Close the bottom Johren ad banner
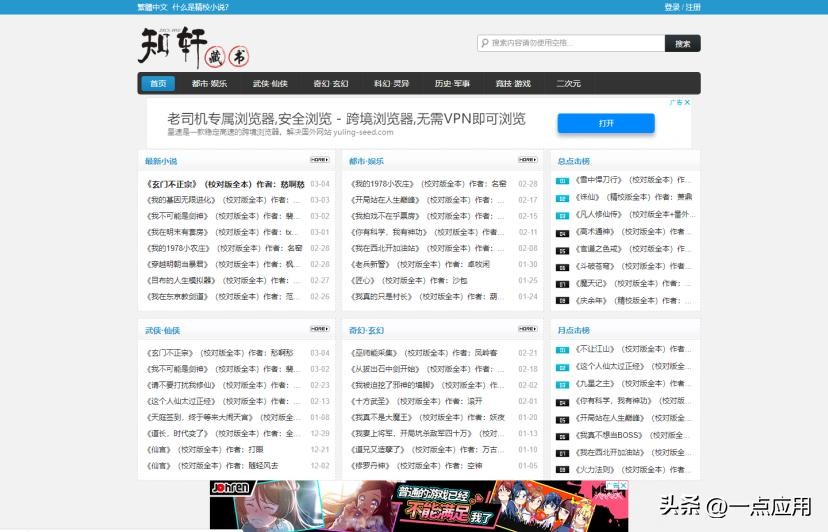Viewport: 828px width, 532px height. coord(622,486)
